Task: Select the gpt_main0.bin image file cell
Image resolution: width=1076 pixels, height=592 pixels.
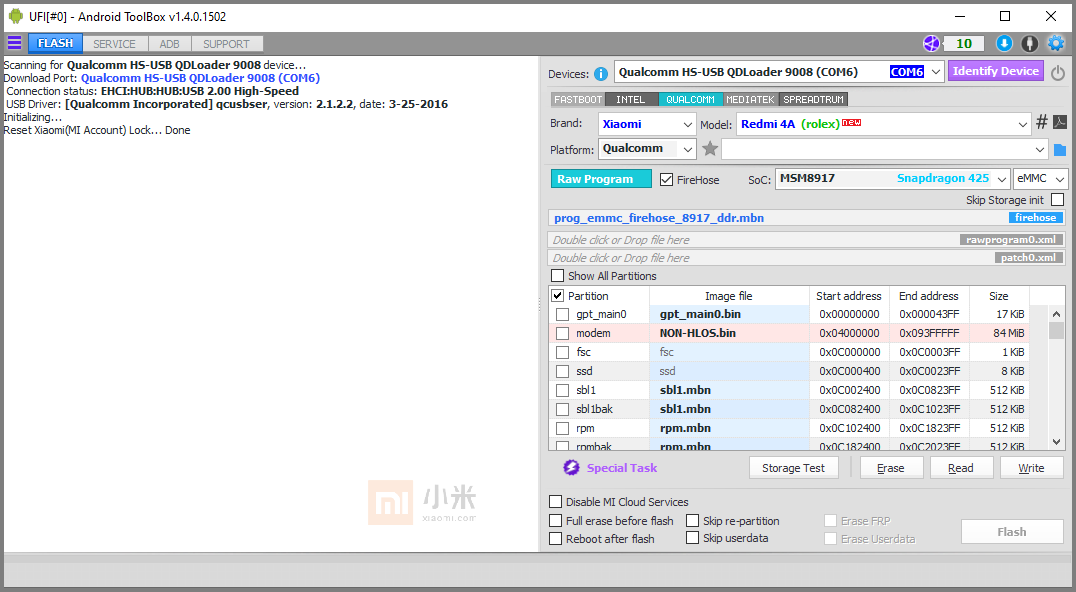Action: click(729, 314)
